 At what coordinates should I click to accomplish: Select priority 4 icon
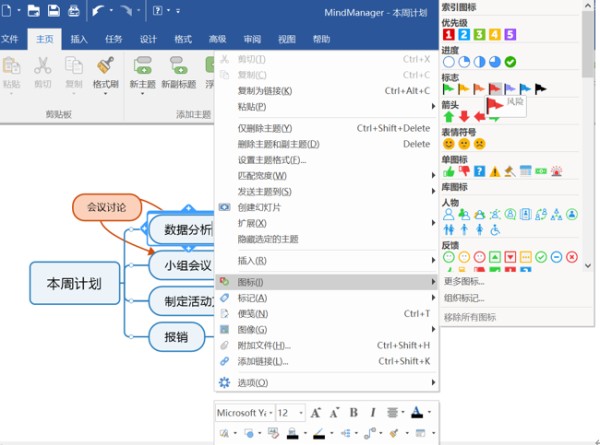pyautogui.click(x=494, y=34)
